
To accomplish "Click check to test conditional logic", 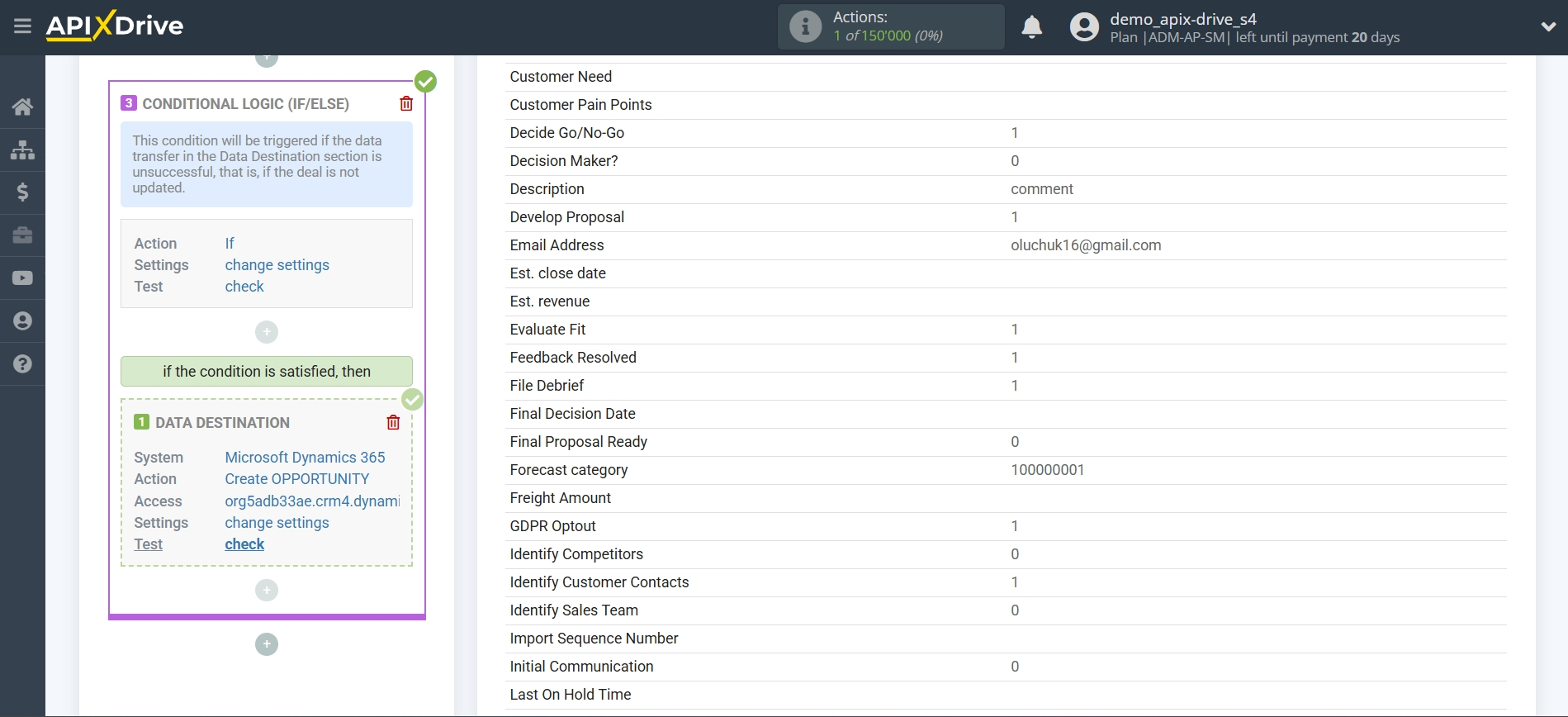I will pyautogui.click(x=244, y=287).
